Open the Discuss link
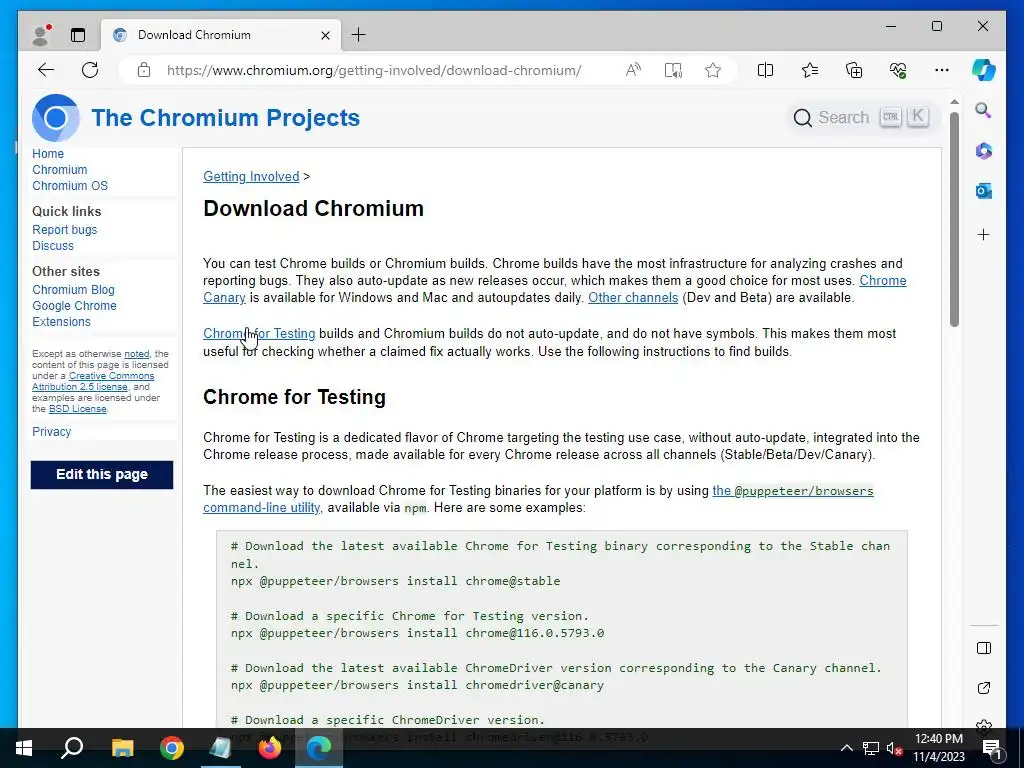The width and height of the screenshot is (1024, 768). tap(53, 246)
